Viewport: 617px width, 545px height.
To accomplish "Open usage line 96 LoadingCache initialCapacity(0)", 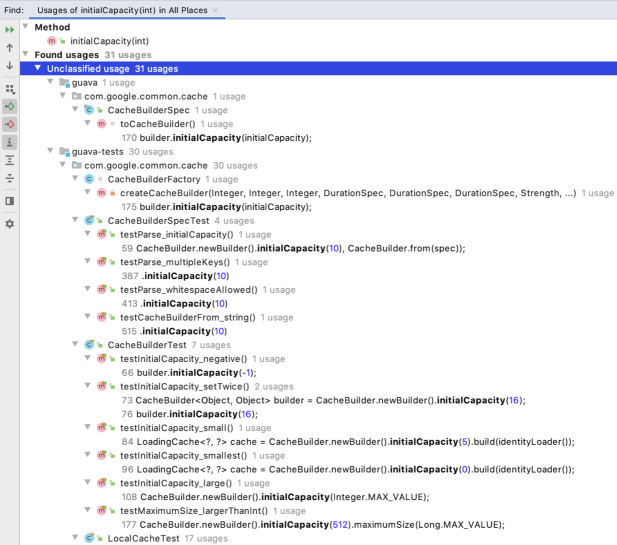I will tap(348, 469).
